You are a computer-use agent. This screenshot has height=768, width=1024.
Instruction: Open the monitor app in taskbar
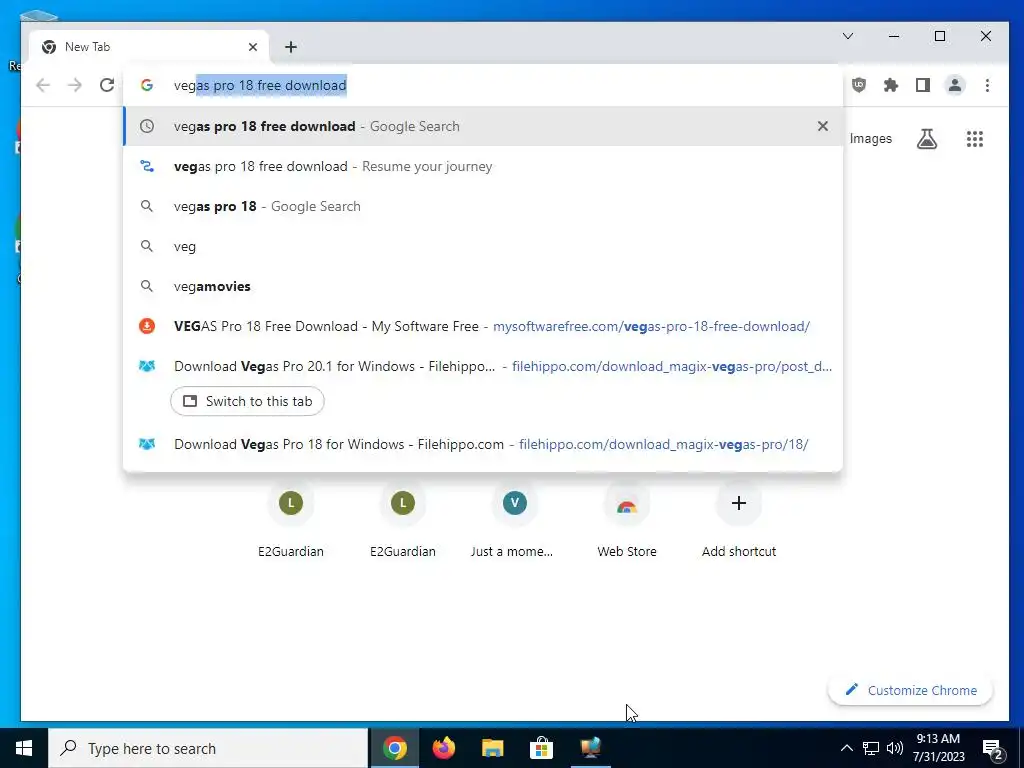590,748
